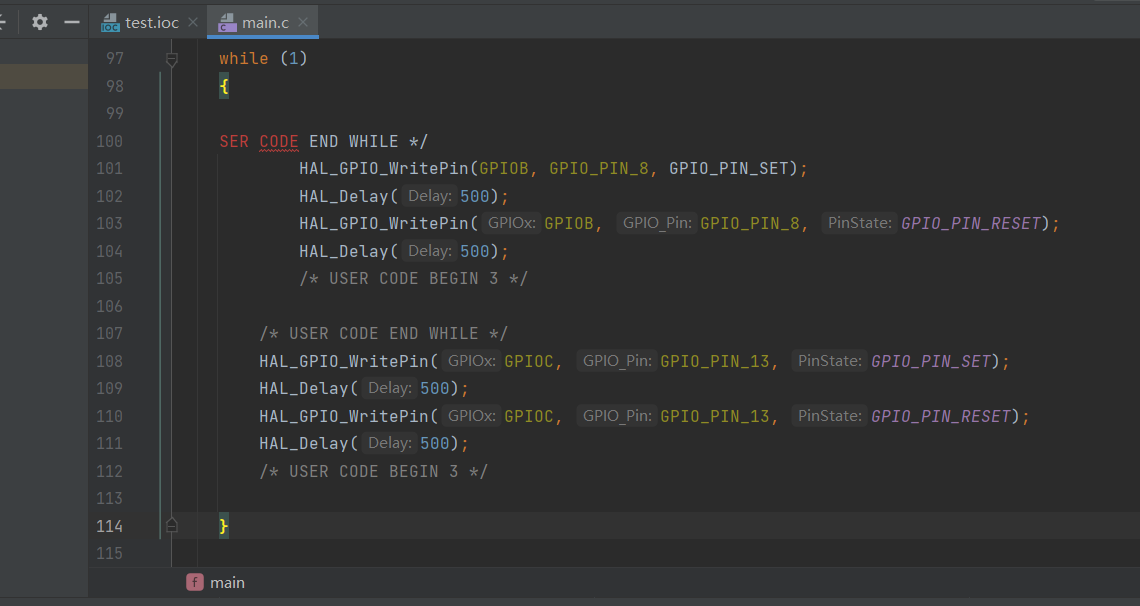
Task: Click 'SER' text on line 100
Action: (234, 142)
